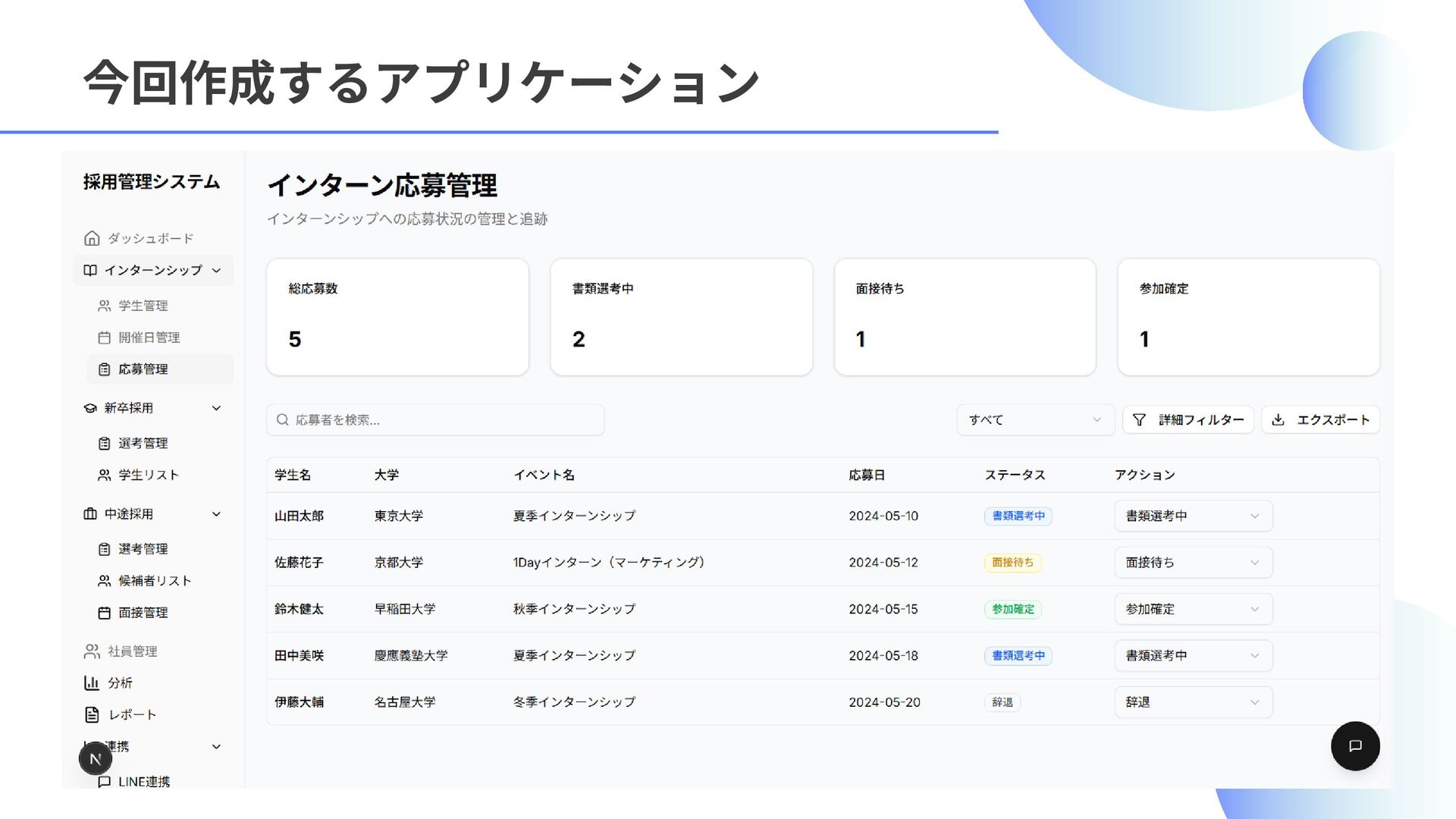The width and height of the screenshot is (1456, 819).
Task: Click the 開催日管理 calendar icon
Action: tap(105, 337)
